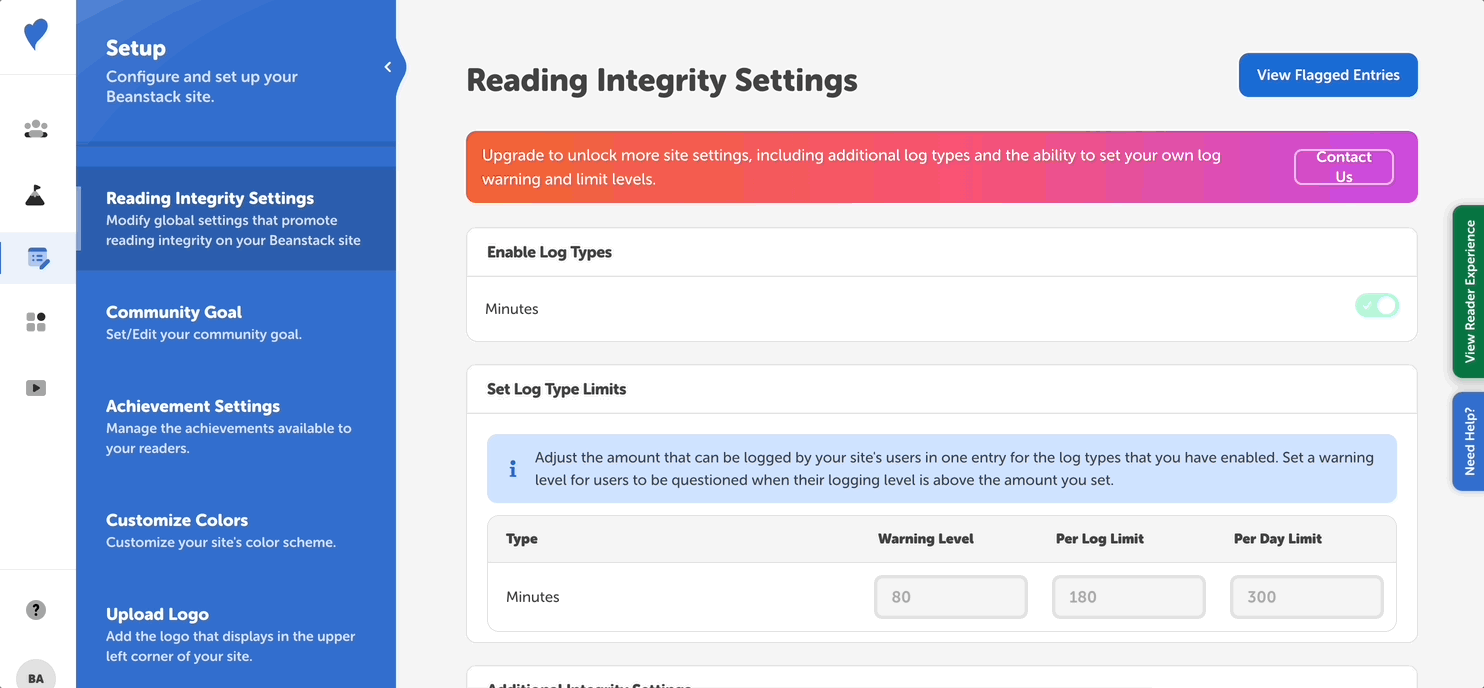Select the setup checklist icon in sidebar
This screenshot has width=1484, height=688.
click(x=38, y=258)
